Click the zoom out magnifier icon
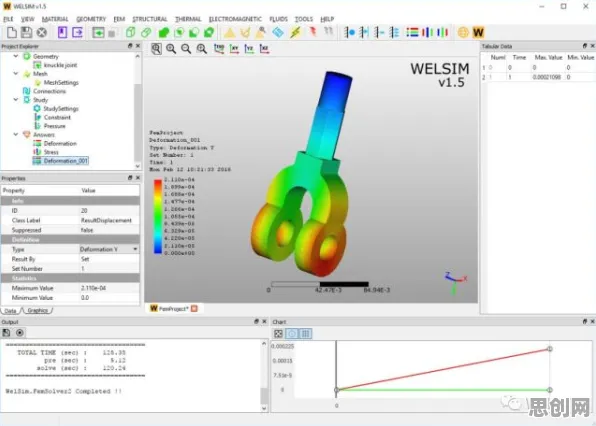This screenshot has height=426, width=596. pyautogui.click(x=186, y=49)
